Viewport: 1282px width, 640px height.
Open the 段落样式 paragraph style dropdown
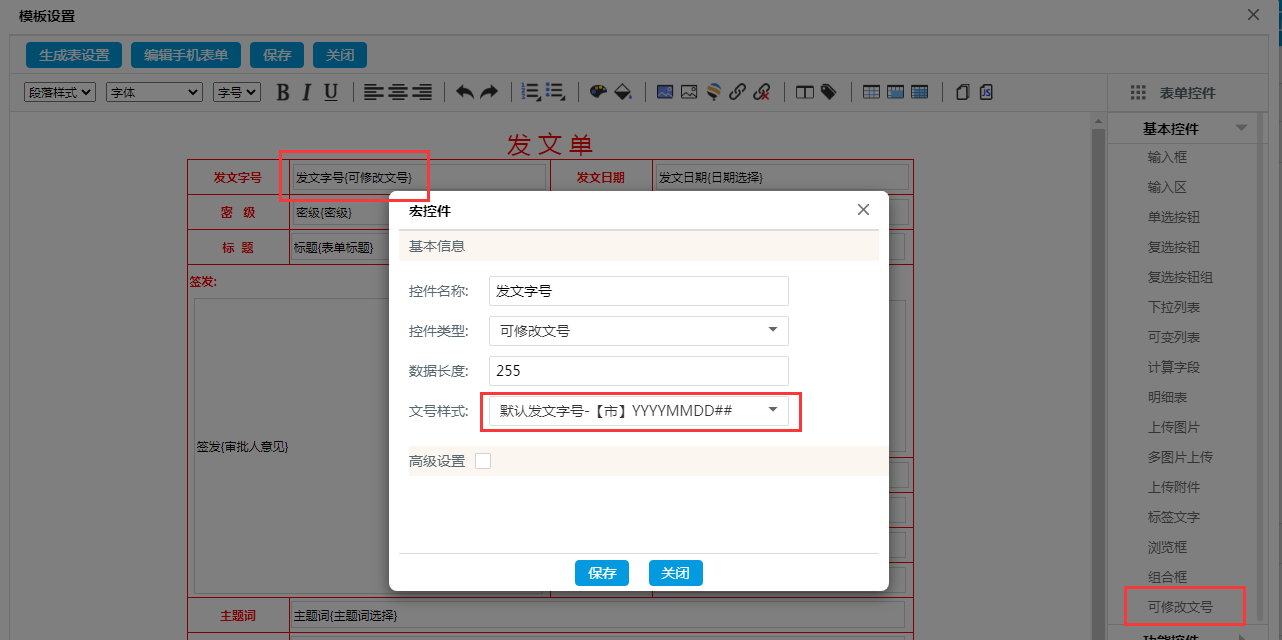click(60, 92)
